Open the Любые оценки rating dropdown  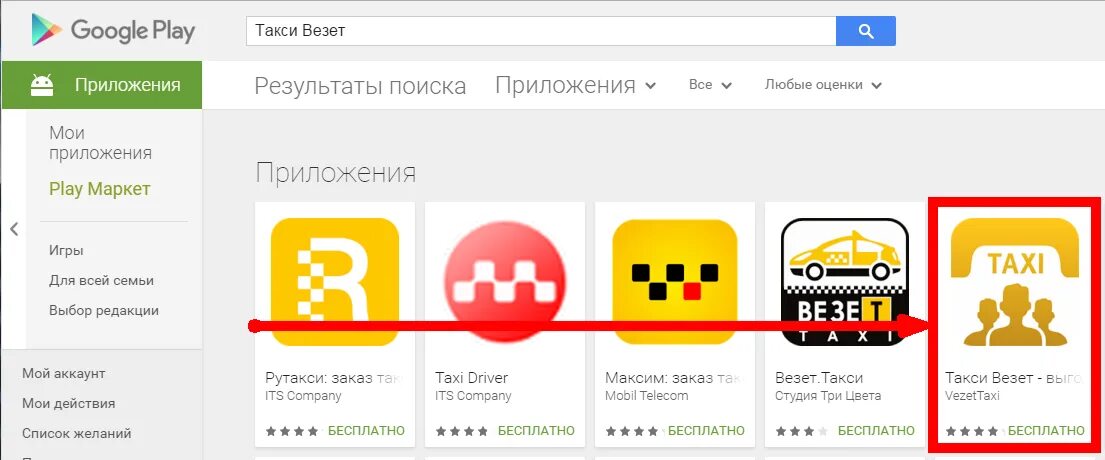[x=823, y=85]
